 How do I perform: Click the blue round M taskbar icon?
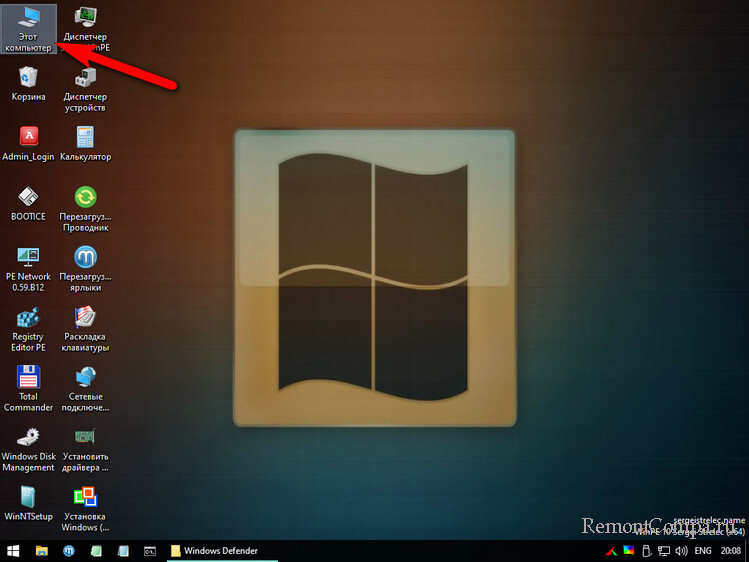click(x=69, y=551)
